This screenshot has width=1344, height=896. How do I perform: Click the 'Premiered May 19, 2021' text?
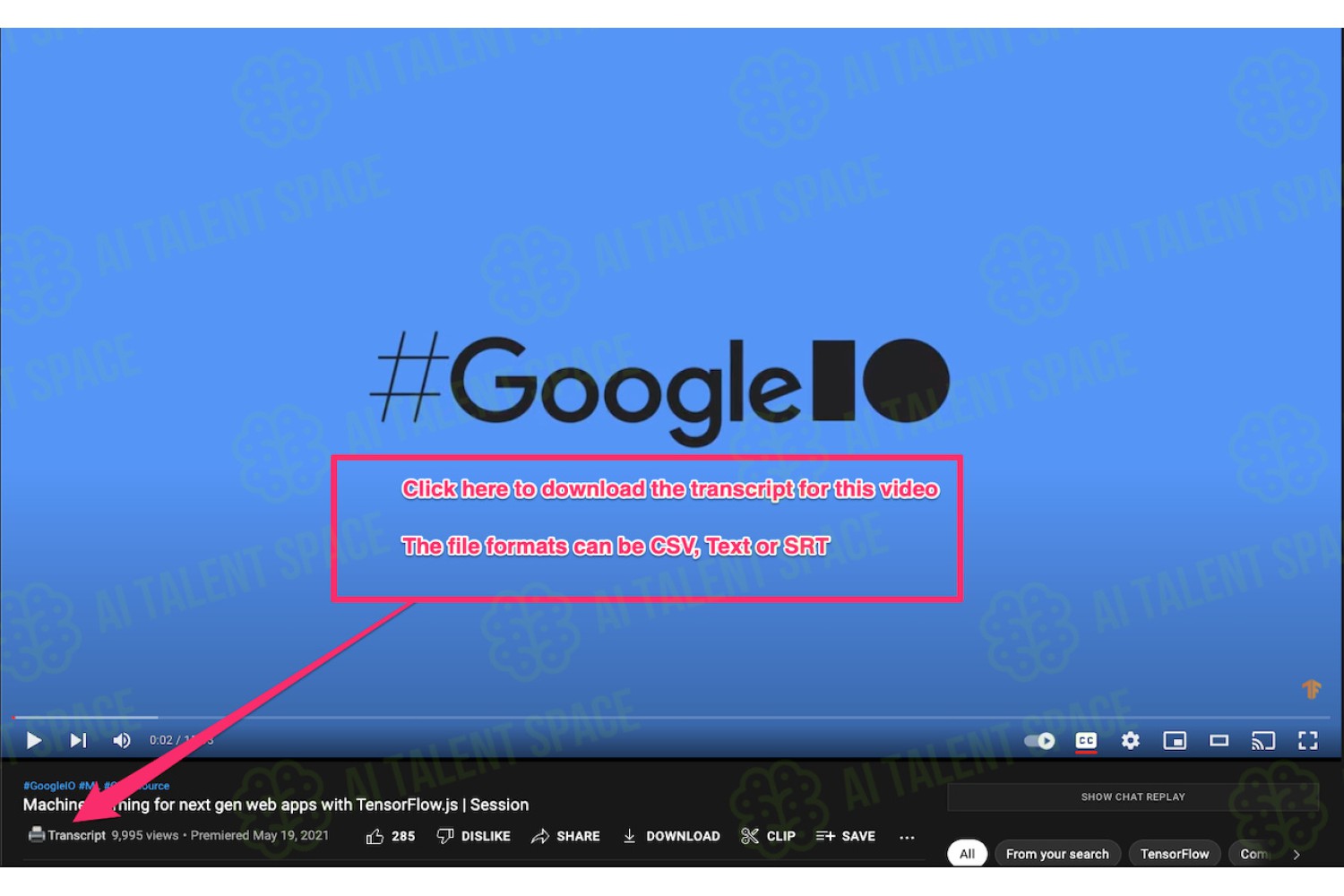[x=260, y=835]
